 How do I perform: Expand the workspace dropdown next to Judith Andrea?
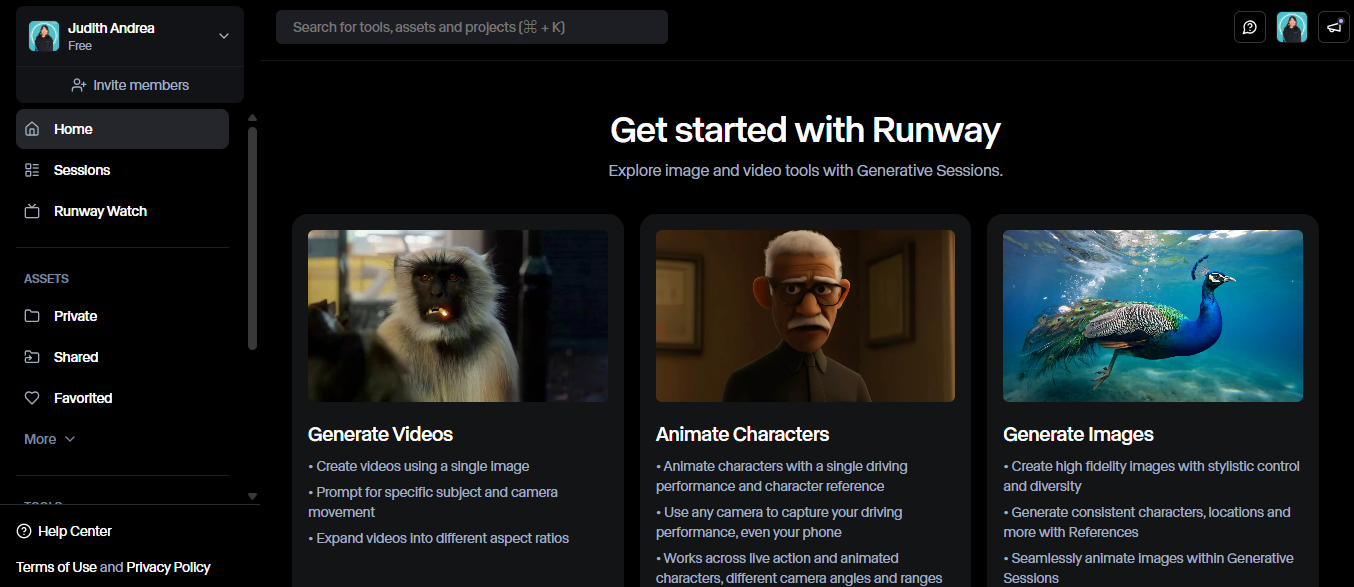coord(223,35)
